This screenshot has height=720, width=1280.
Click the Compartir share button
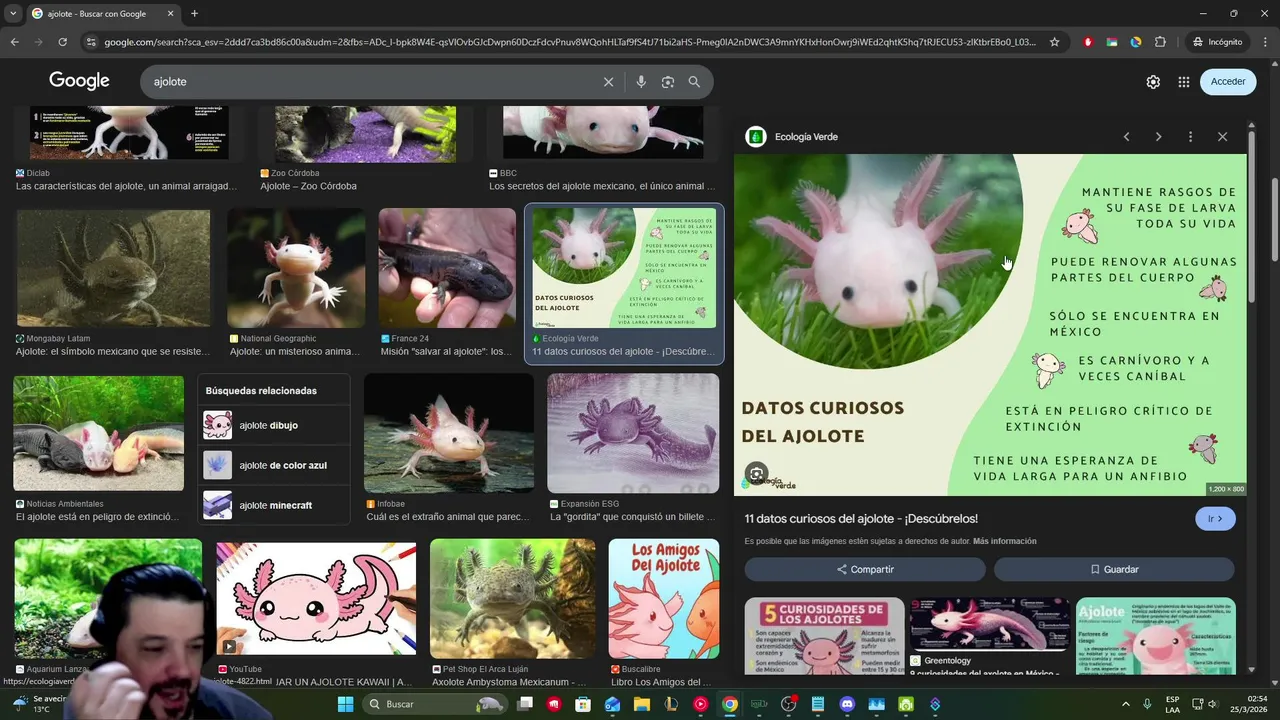[865, 569]
